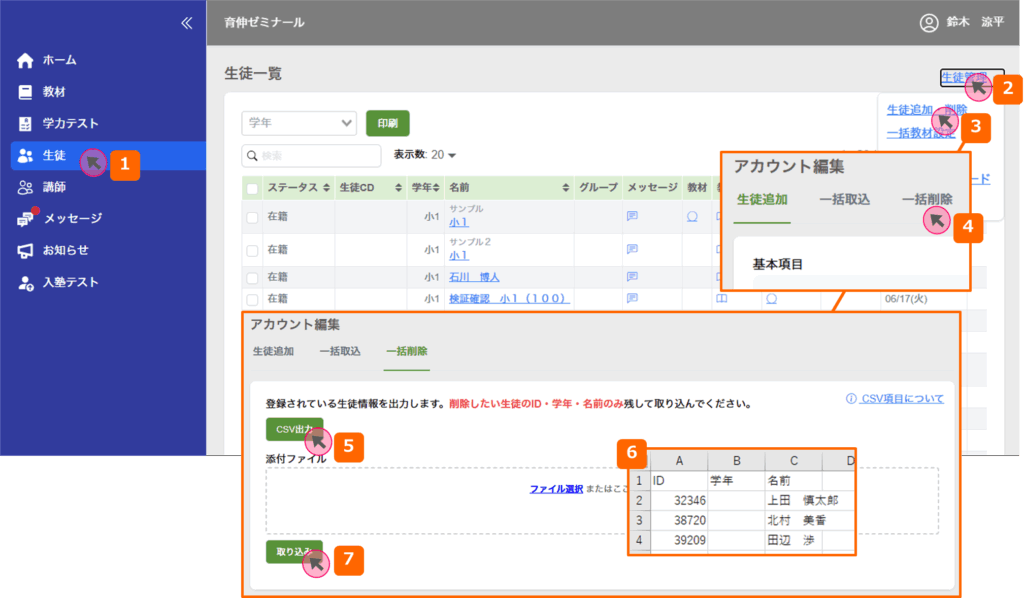Toggle the select-all checkbox in the table header
The height and width of the screenshot is (598, 1024).
coord(253,188)
